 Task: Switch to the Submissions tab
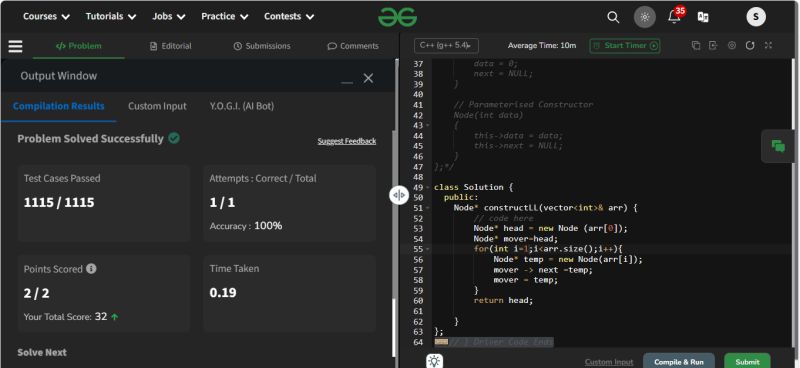262,46
